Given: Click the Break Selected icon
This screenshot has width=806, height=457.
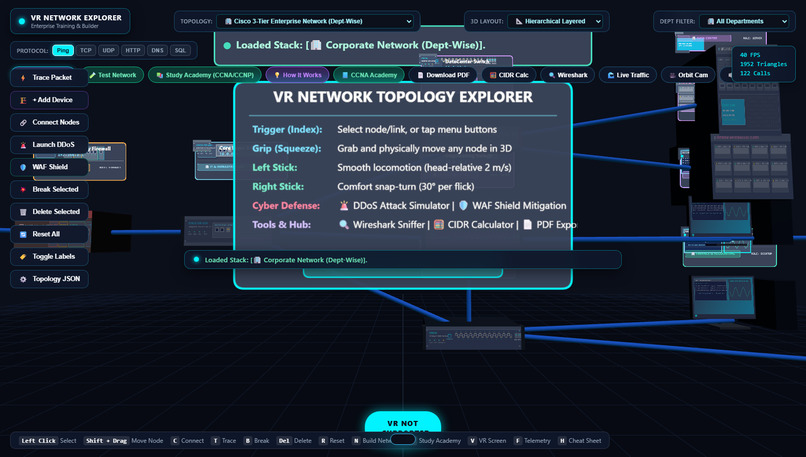Looking at the screenshot, I should click(23, 190).
